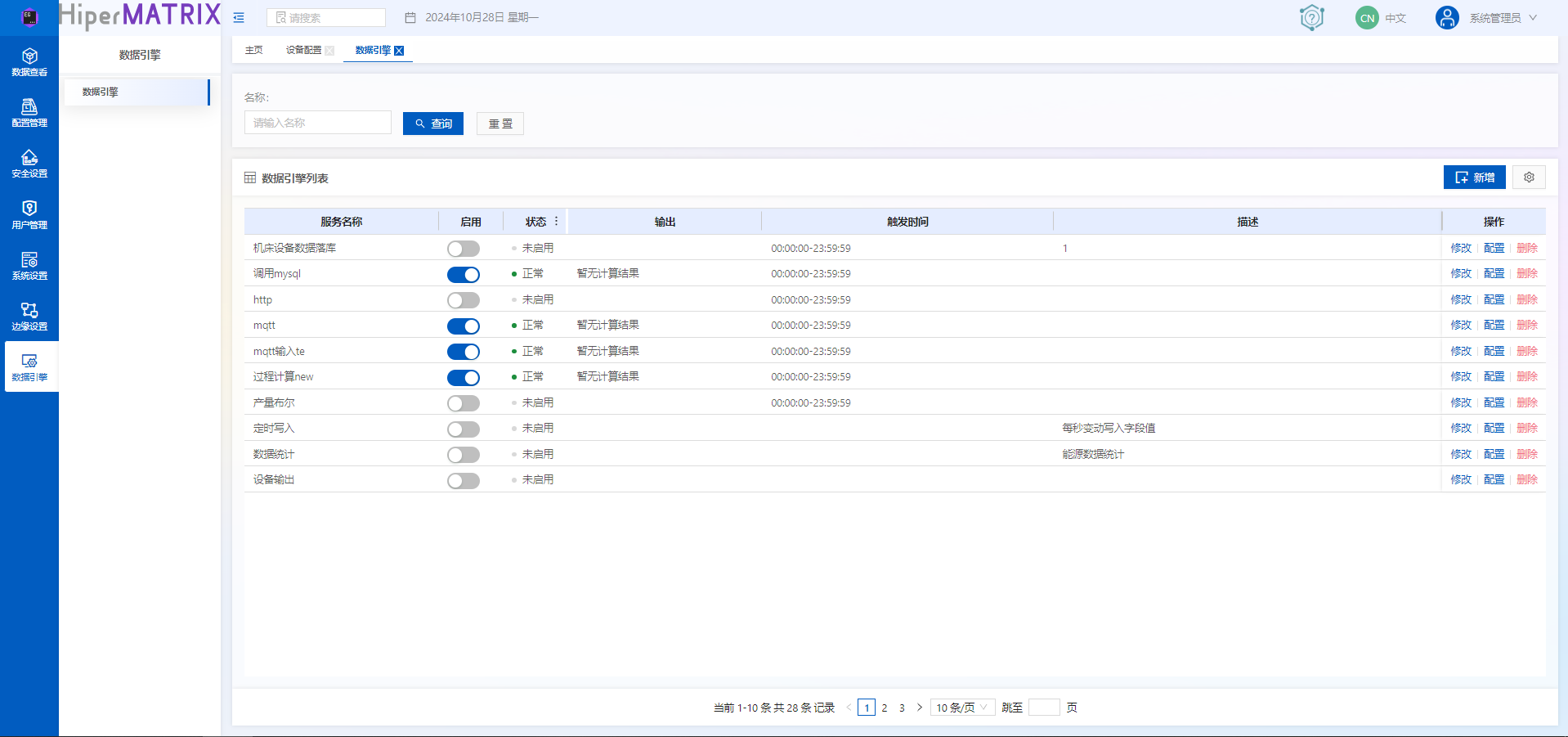Click the 查询 search button
1568x737 pixels.
pos(433,124)
